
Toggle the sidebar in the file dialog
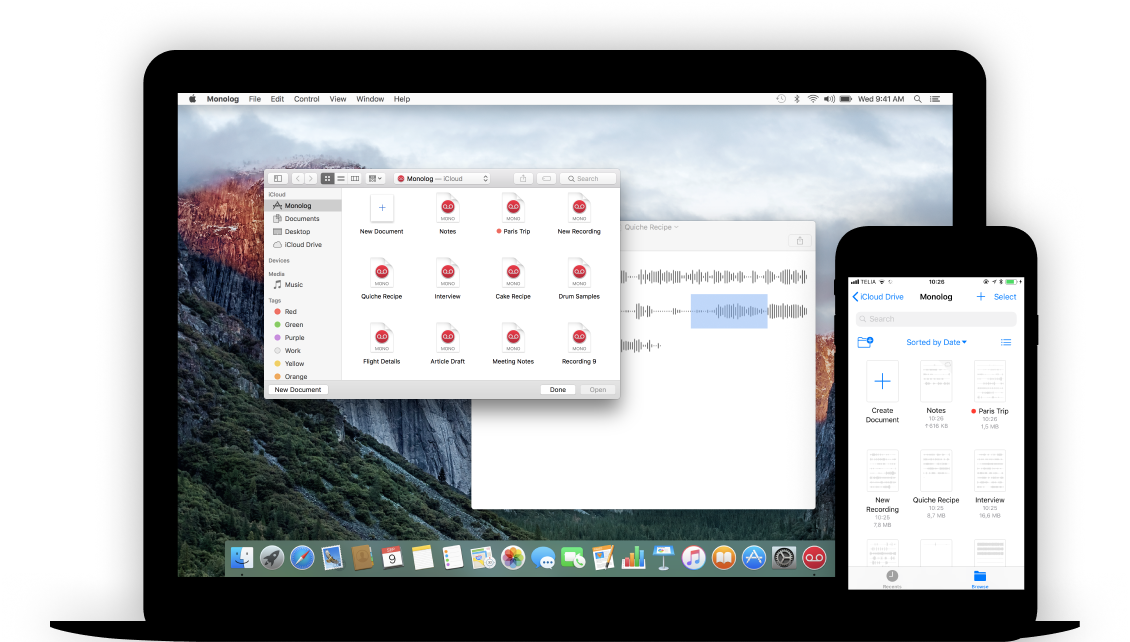pyautogui.click(x=278, y=179)
